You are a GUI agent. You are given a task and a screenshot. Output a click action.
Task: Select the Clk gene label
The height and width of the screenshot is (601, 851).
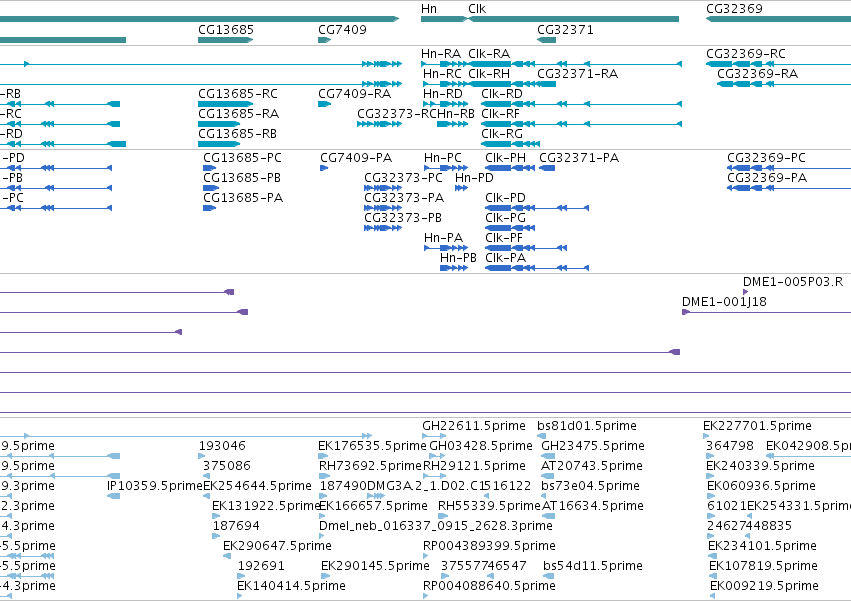[477, 9]
